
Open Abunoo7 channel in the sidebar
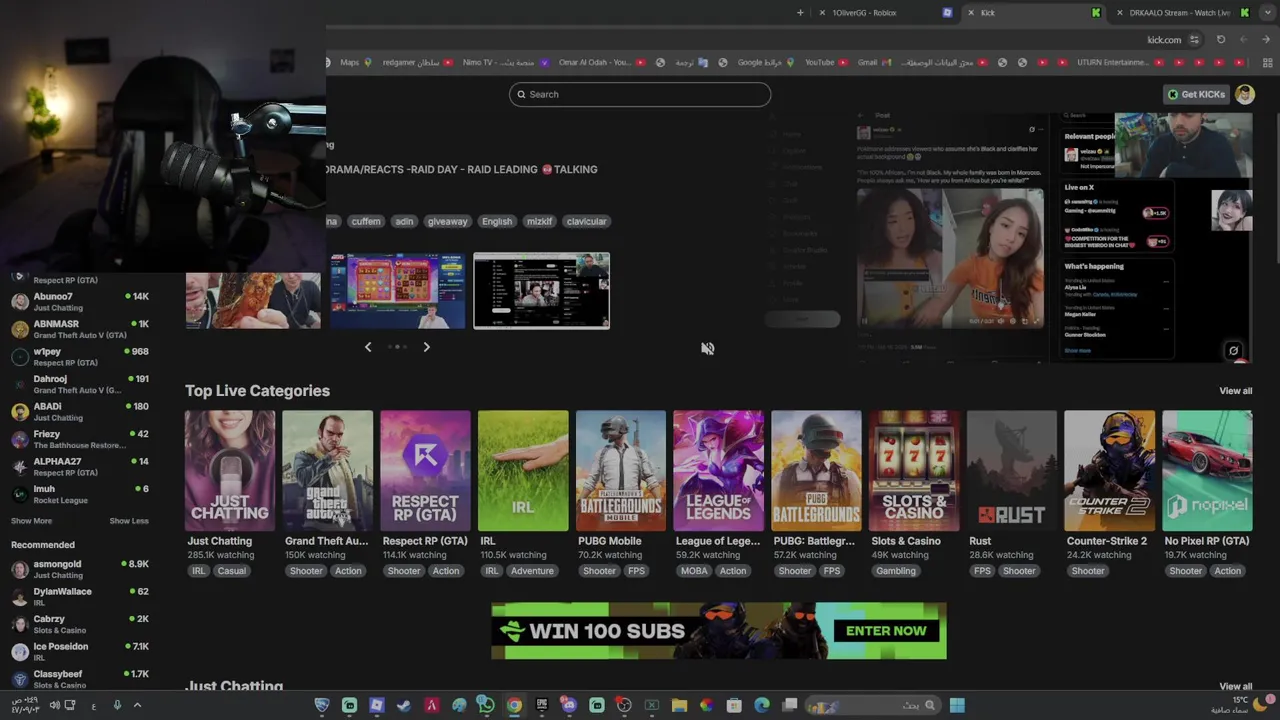pos(80,301)
